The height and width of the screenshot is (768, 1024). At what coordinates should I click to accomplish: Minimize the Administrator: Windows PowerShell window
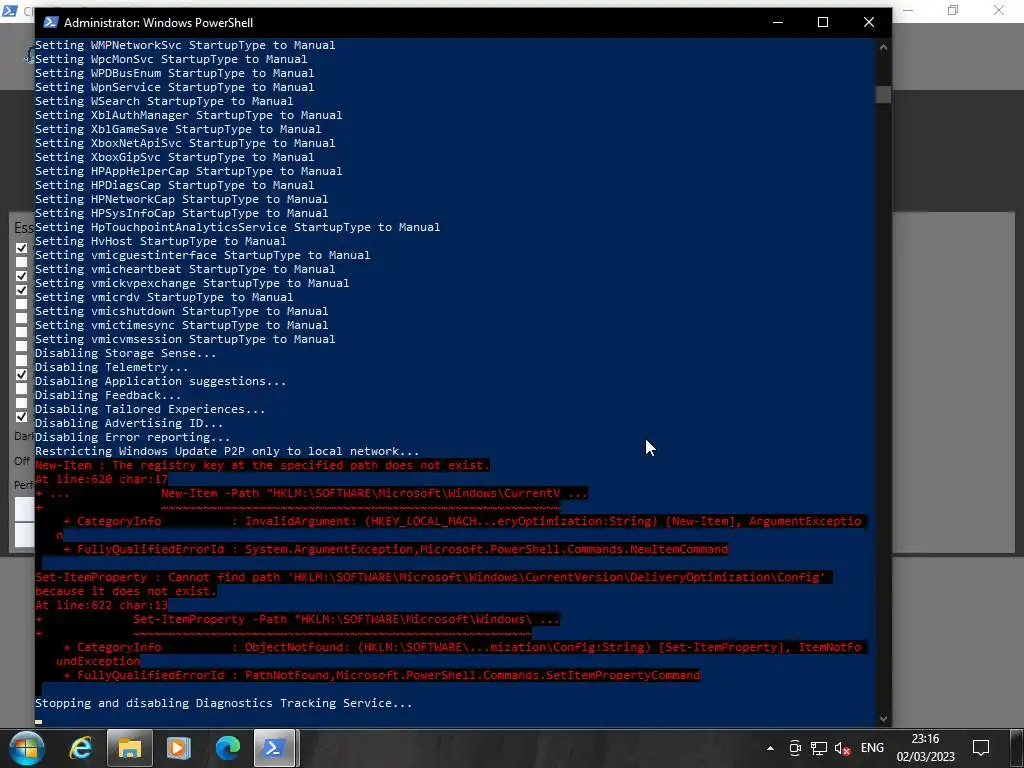778,22
